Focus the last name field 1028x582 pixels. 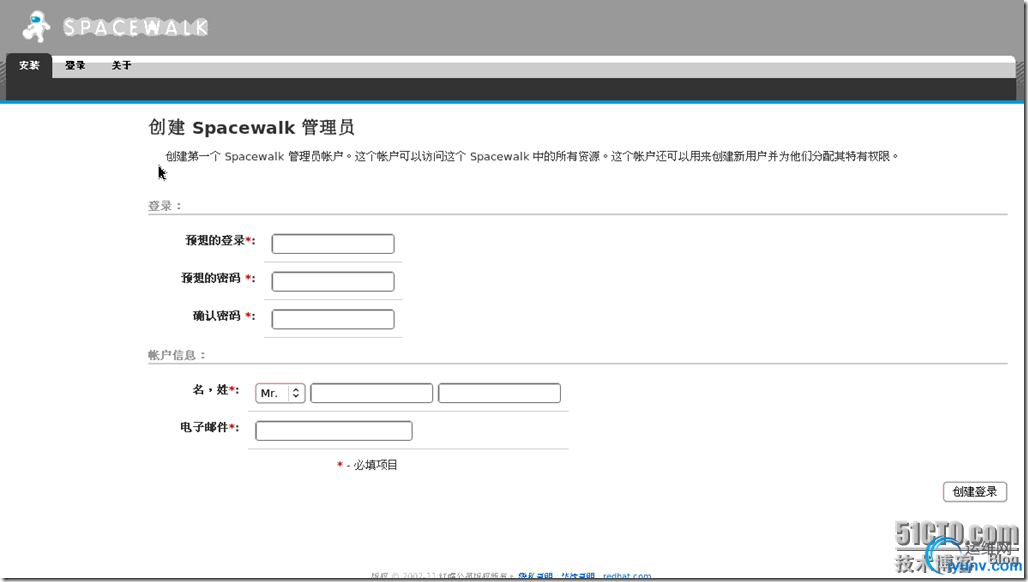click(x=499, y=393)
